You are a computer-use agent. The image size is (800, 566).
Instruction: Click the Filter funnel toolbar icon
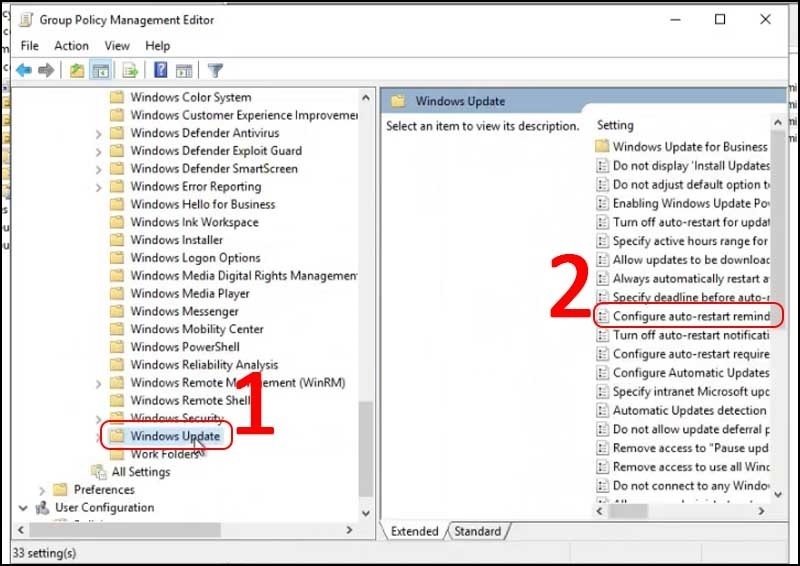click(214, 70)
